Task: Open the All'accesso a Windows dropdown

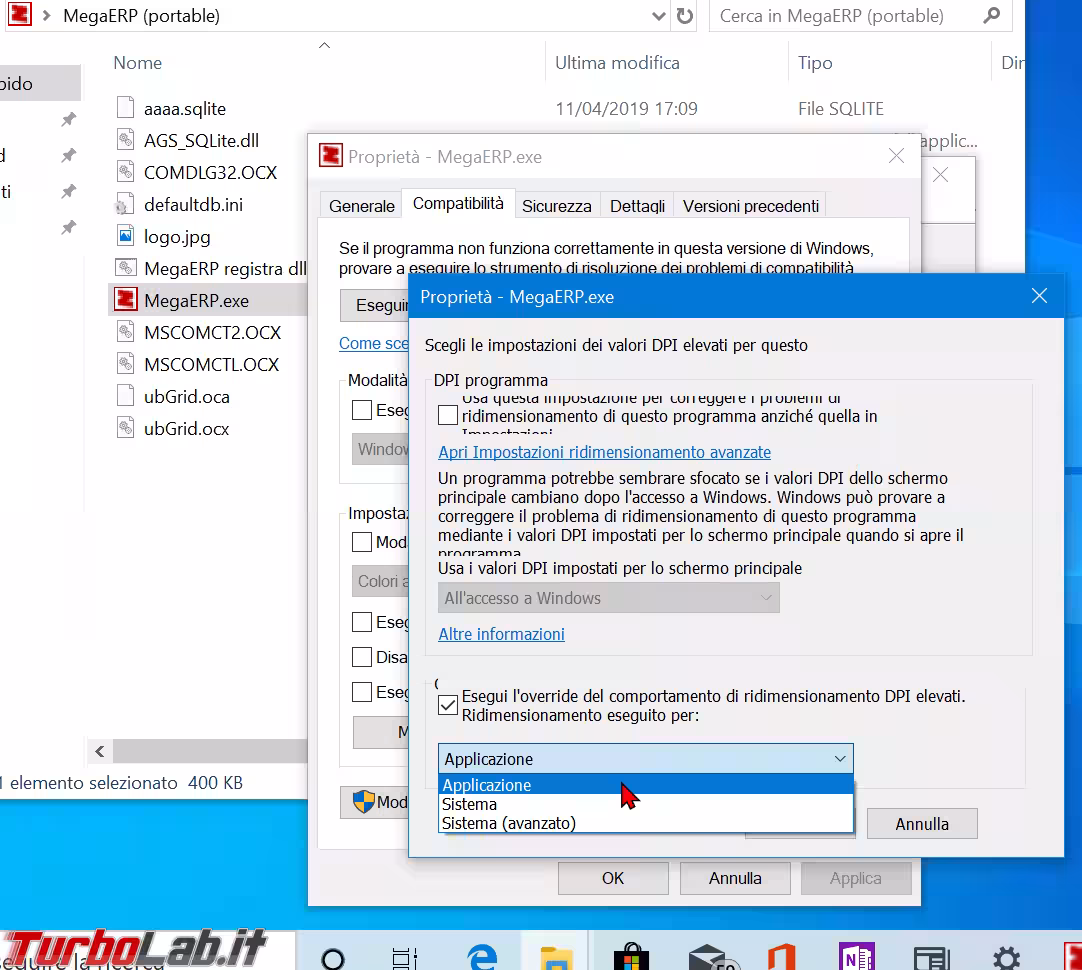Action: tap(609, 597)
